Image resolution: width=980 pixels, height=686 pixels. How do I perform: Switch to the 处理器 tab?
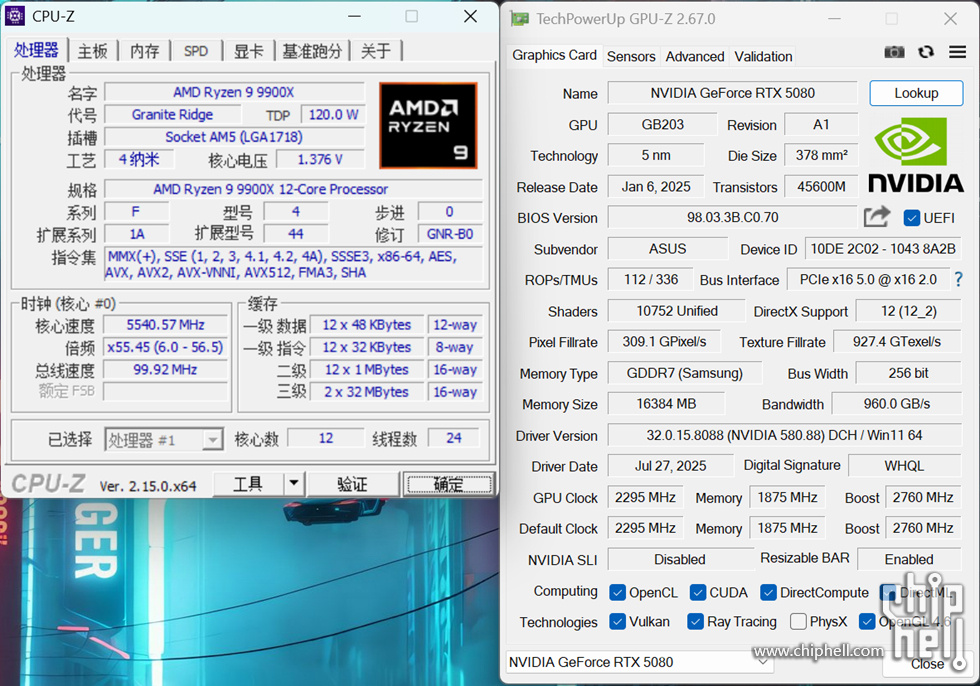pos(36,51)
